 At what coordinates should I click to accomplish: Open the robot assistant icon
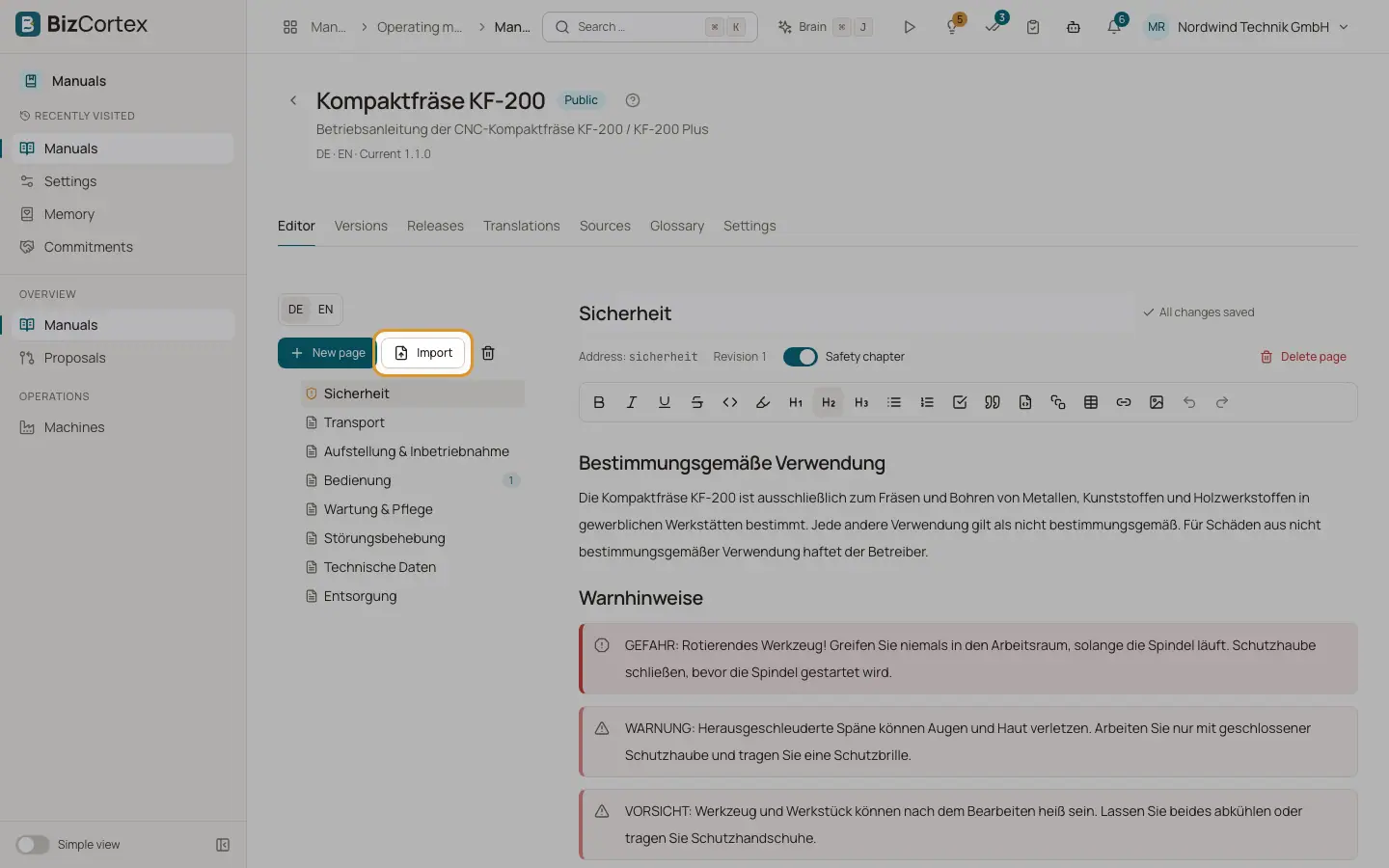point(1074,27)
